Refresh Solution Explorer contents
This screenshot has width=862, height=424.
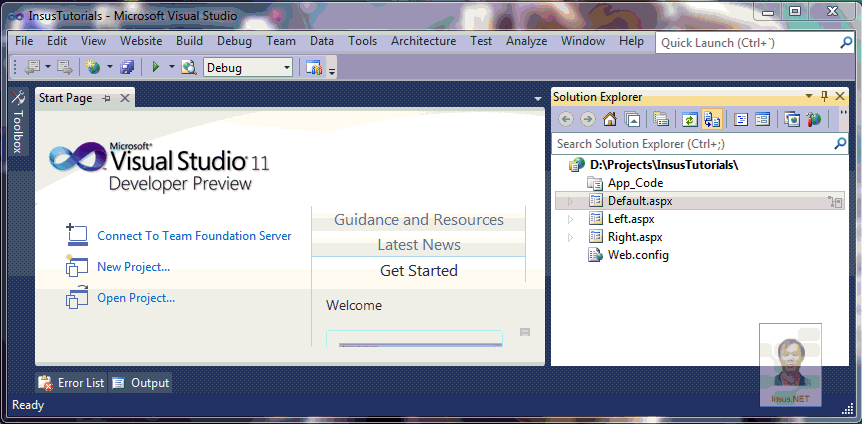pos(690,119)
